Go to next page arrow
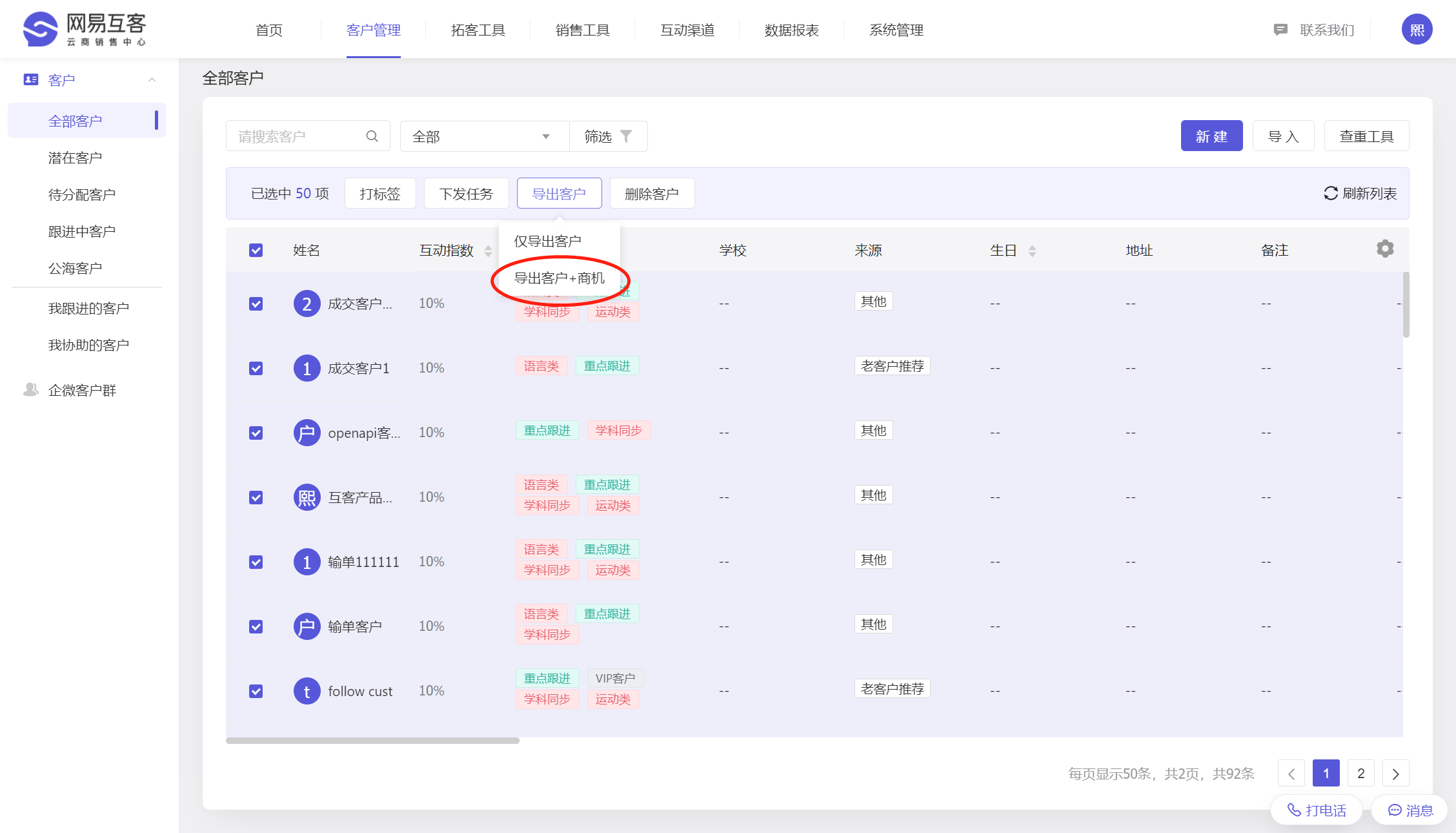The image size is (1456, 833). [1395, 774]
